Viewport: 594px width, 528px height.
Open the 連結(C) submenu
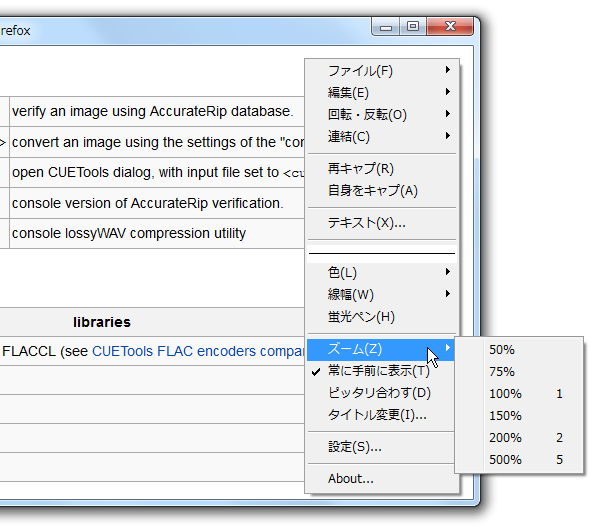click(x=382, y=136)
